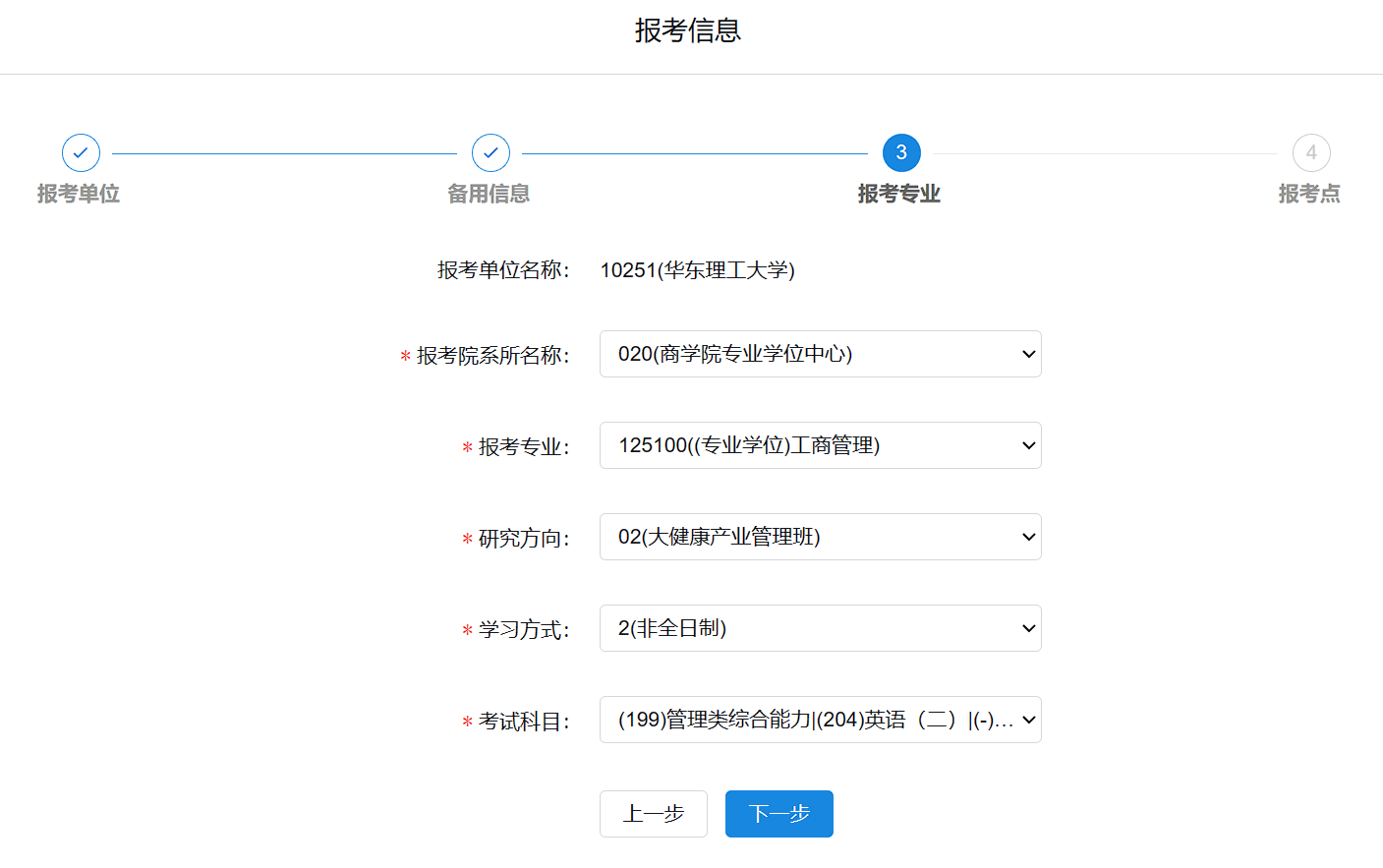Click the 上一步 button

654,814
